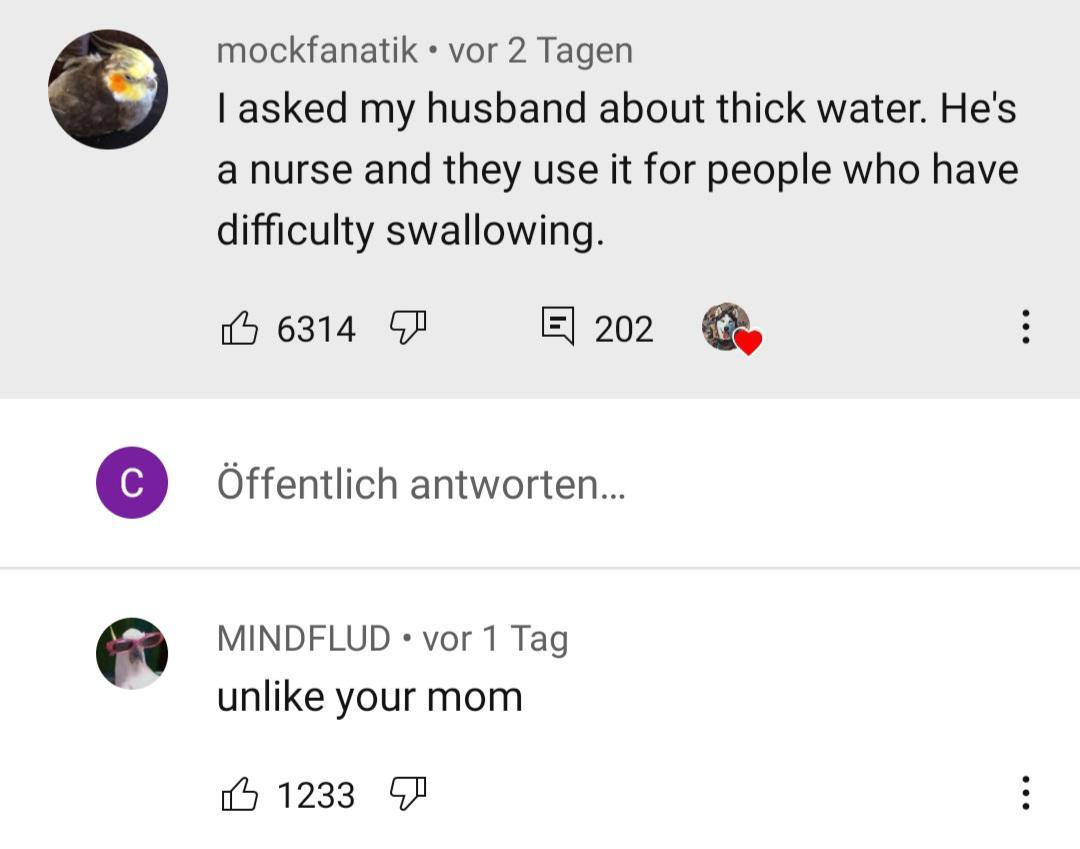Visit MINDFLUD's channel via username
1080x849 pixels.
click(304, 638)
